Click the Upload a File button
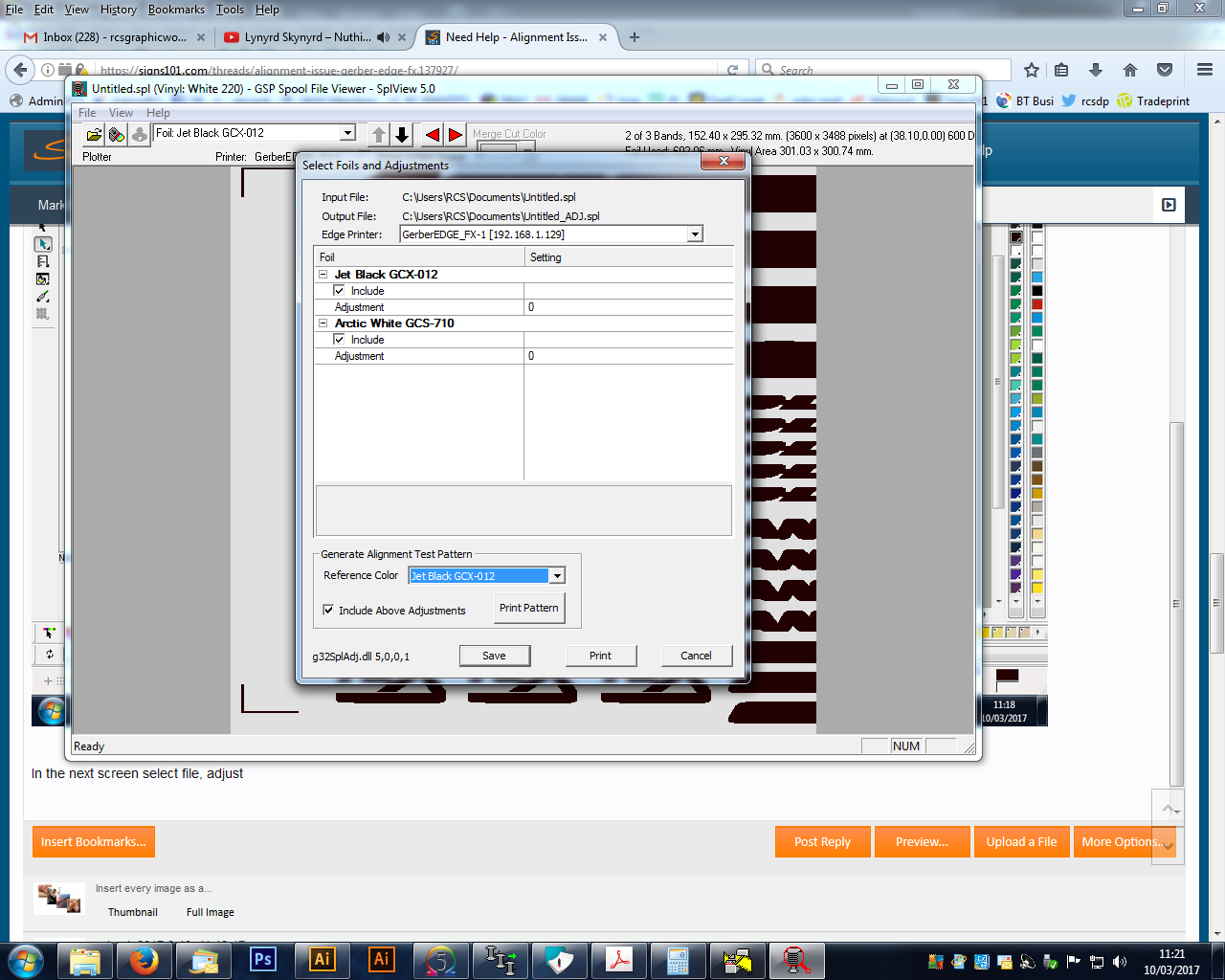1225x980 pixels. click(x=1021, y=842)
